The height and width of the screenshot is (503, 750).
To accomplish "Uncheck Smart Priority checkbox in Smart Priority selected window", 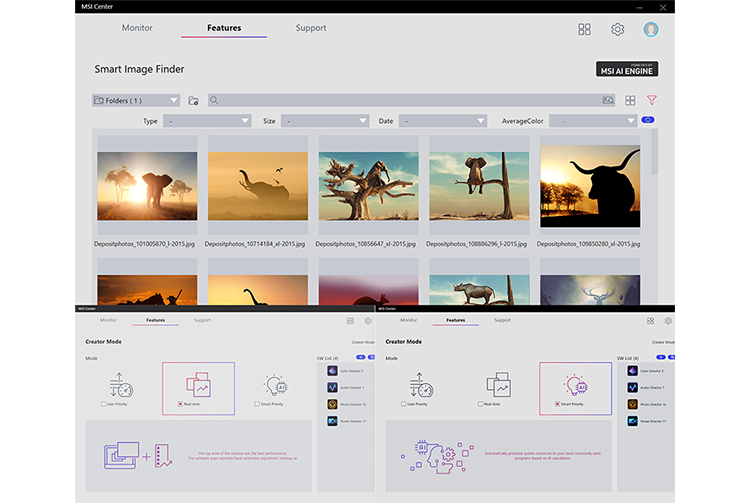I will click(x=557, y=404).
